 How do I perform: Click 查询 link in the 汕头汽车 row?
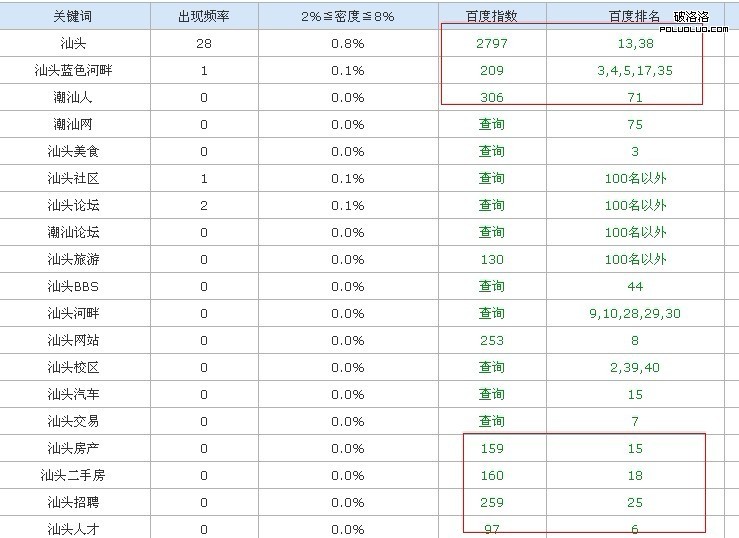point(491,395)
